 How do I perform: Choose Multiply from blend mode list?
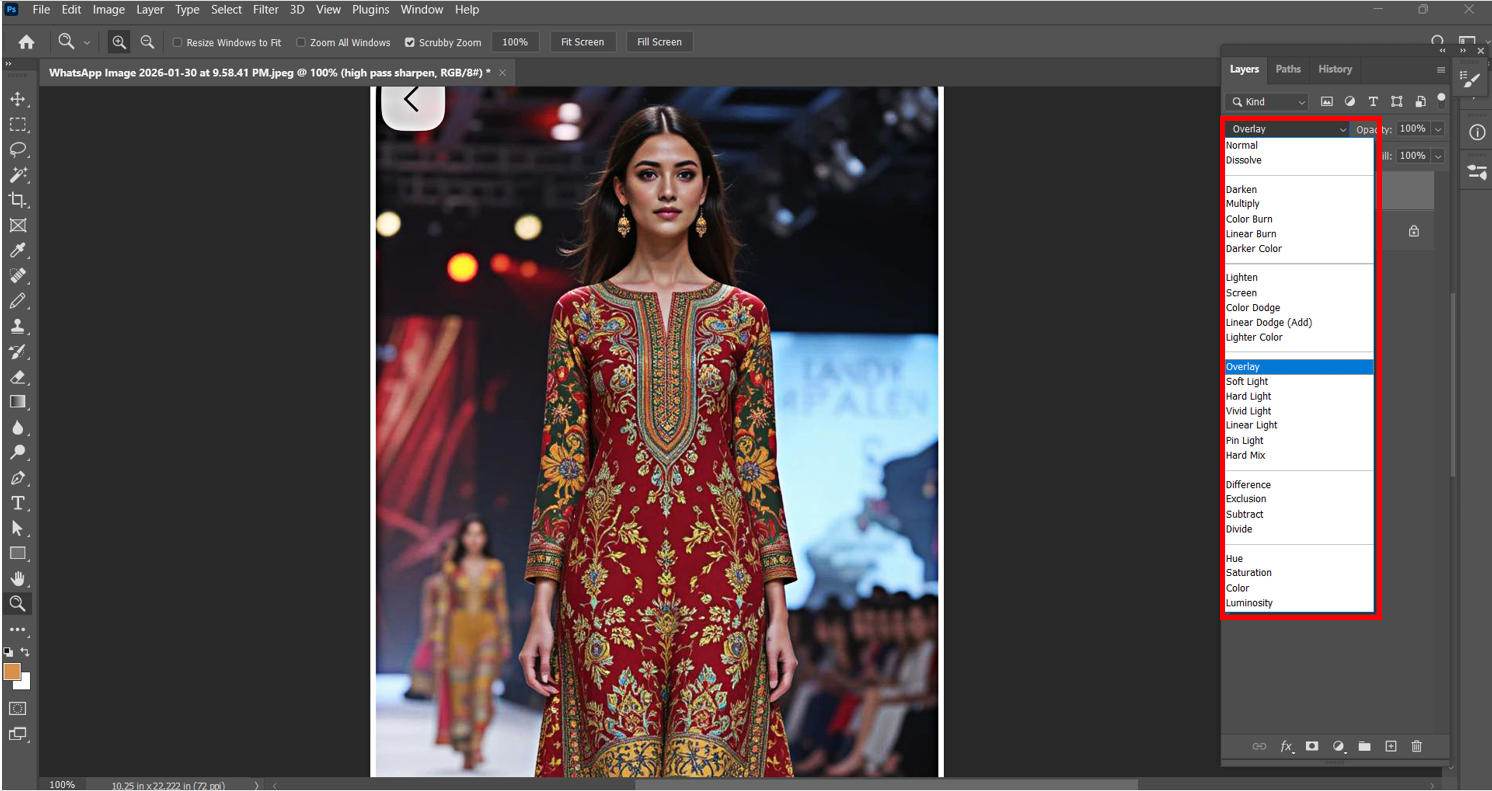pos(1243,204)
